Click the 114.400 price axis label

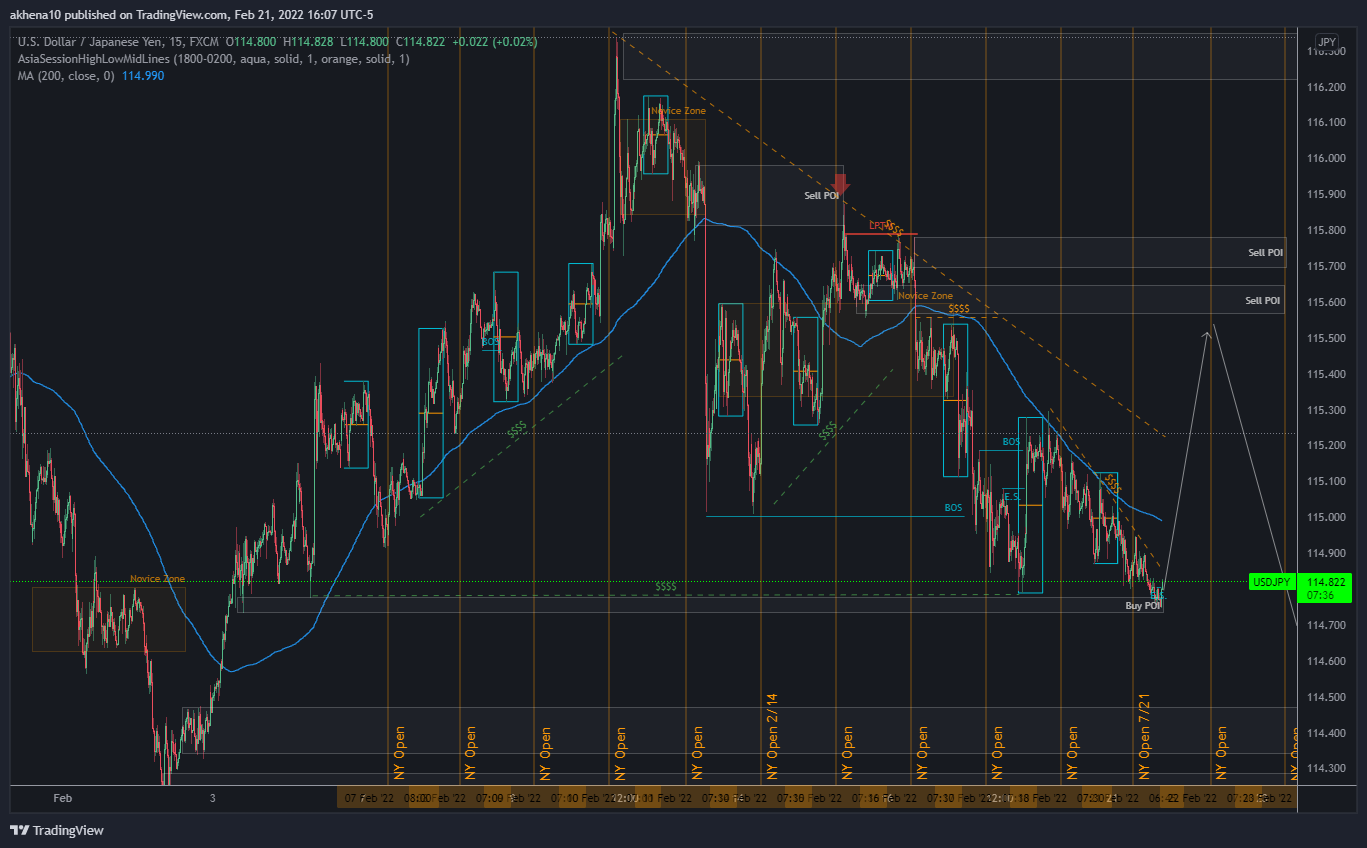tap(1325, 734)
